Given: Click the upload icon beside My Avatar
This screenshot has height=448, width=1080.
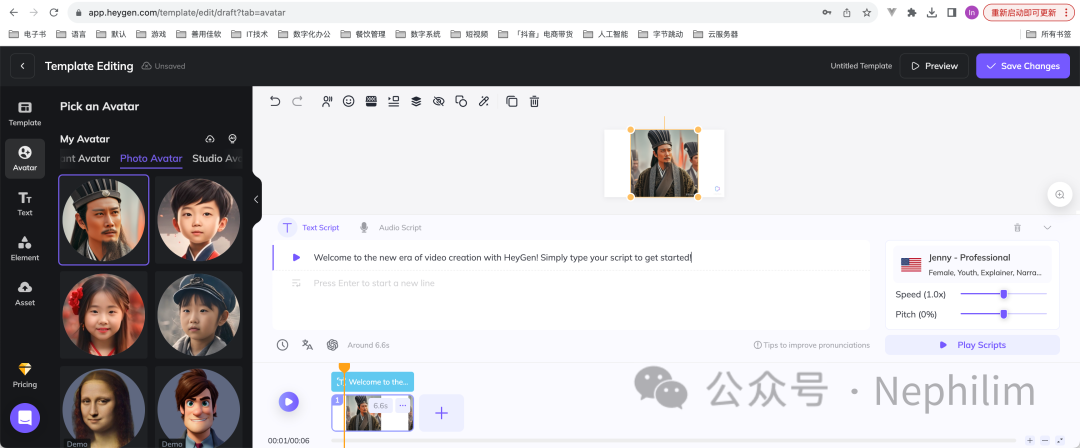Looking at the screenshot, I should coord(210,139).
